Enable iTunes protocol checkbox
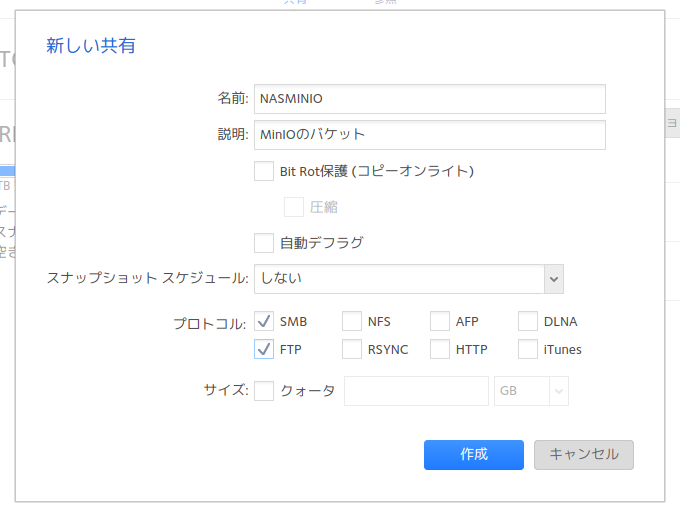The height and width of the screenshot is (517, 680). [528, 349]
